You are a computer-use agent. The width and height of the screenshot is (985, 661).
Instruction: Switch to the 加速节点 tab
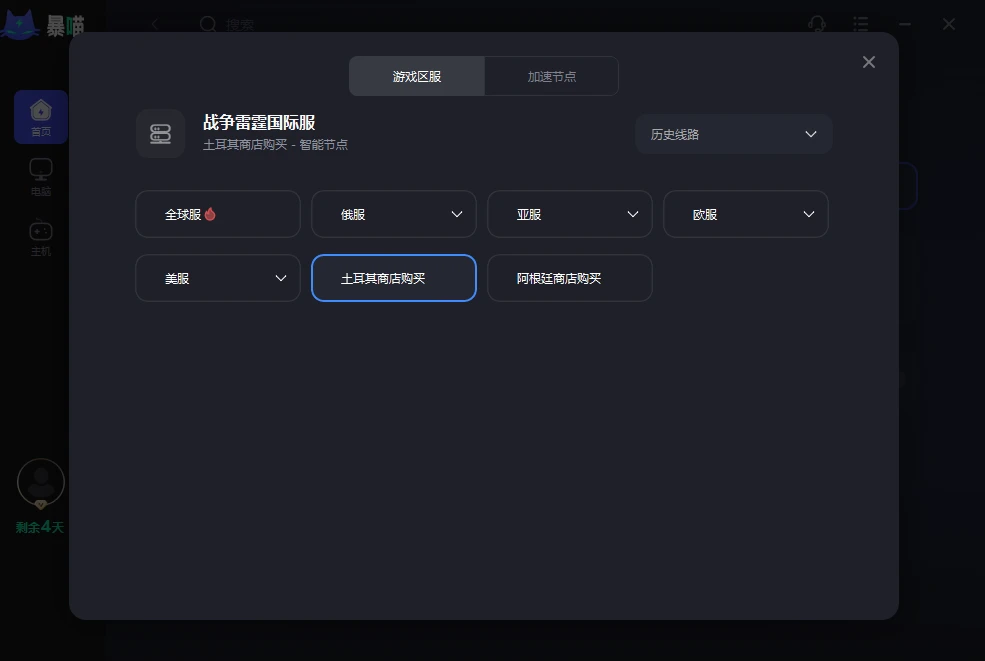pyautogui.click(x=552, y=76)
